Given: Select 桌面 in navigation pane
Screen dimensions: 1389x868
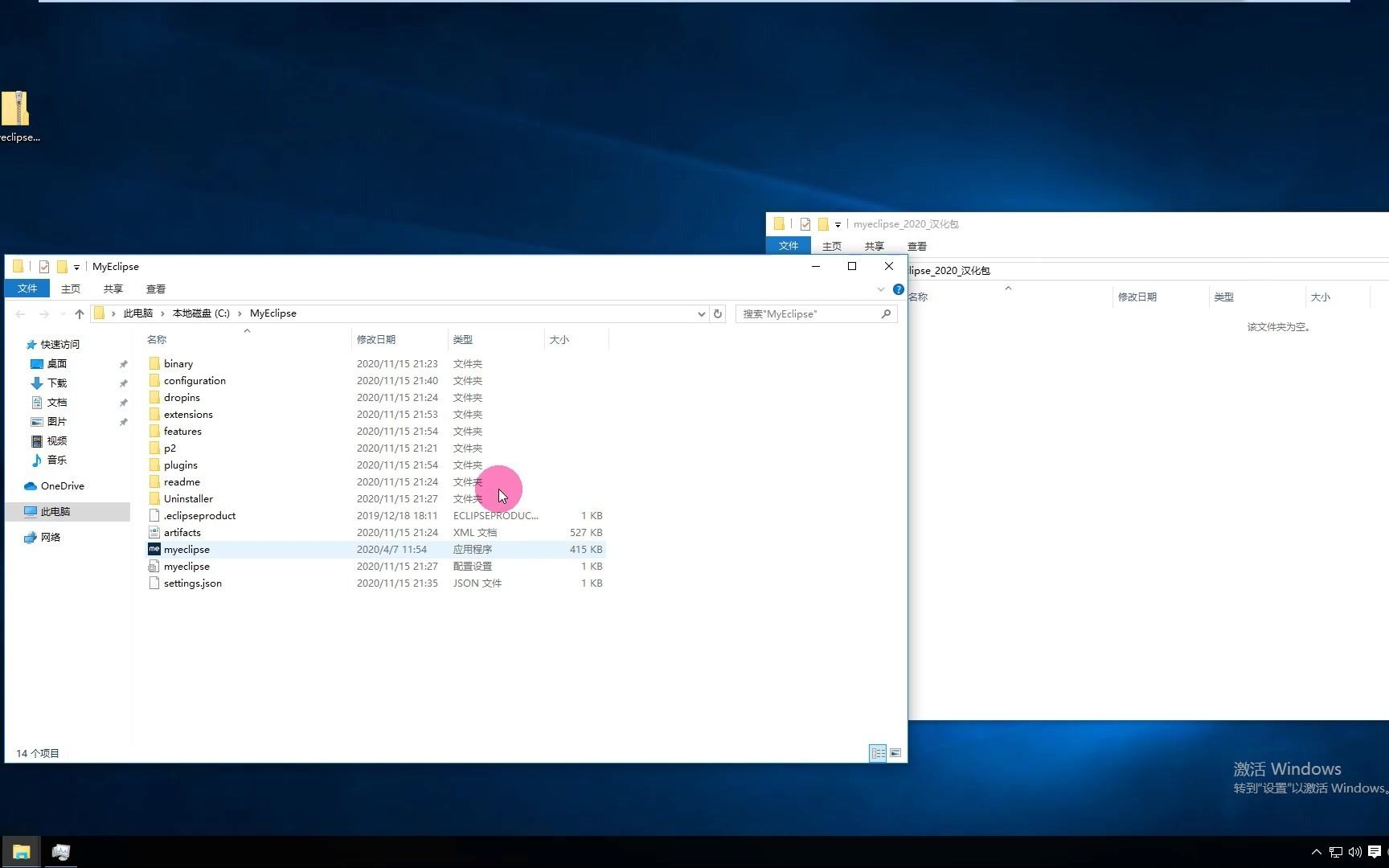Looking at the screenshot, I should (x=56, y=363).
